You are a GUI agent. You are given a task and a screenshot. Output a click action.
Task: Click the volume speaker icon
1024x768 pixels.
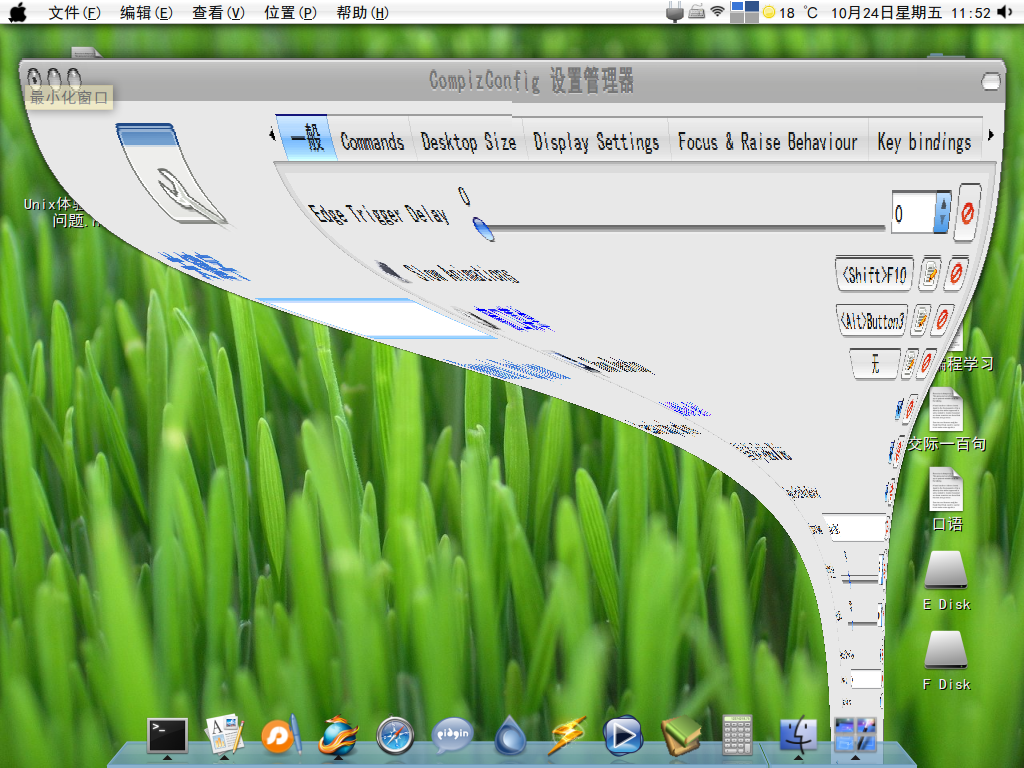(1005, 12)
